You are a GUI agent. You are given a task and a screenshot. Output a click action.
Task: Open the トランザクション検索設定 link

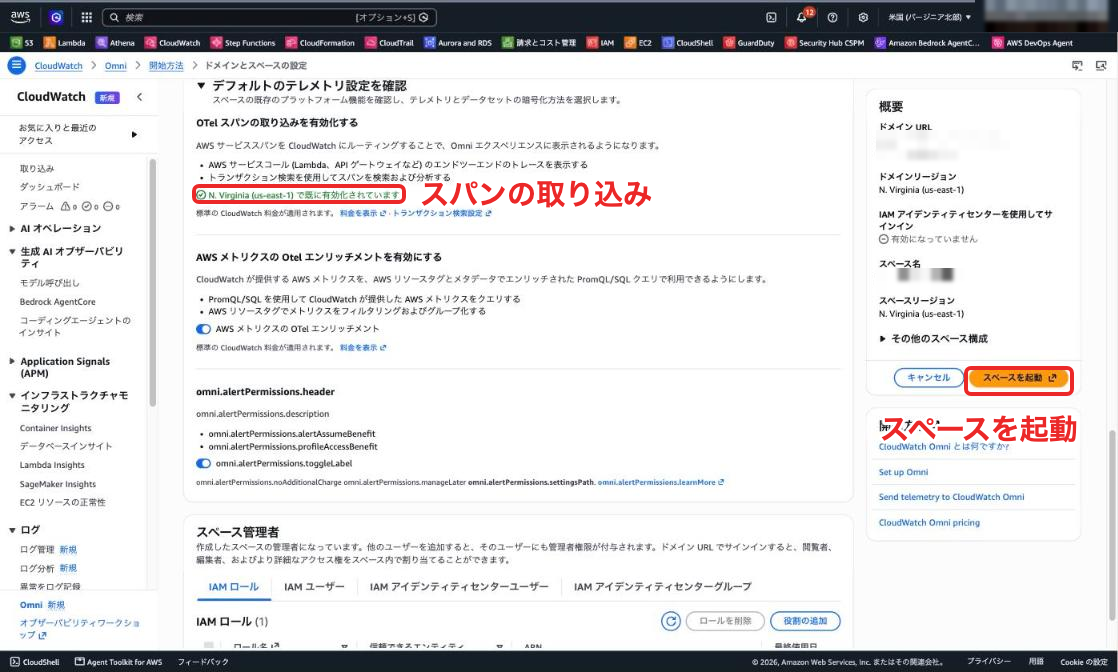point(441,213)
